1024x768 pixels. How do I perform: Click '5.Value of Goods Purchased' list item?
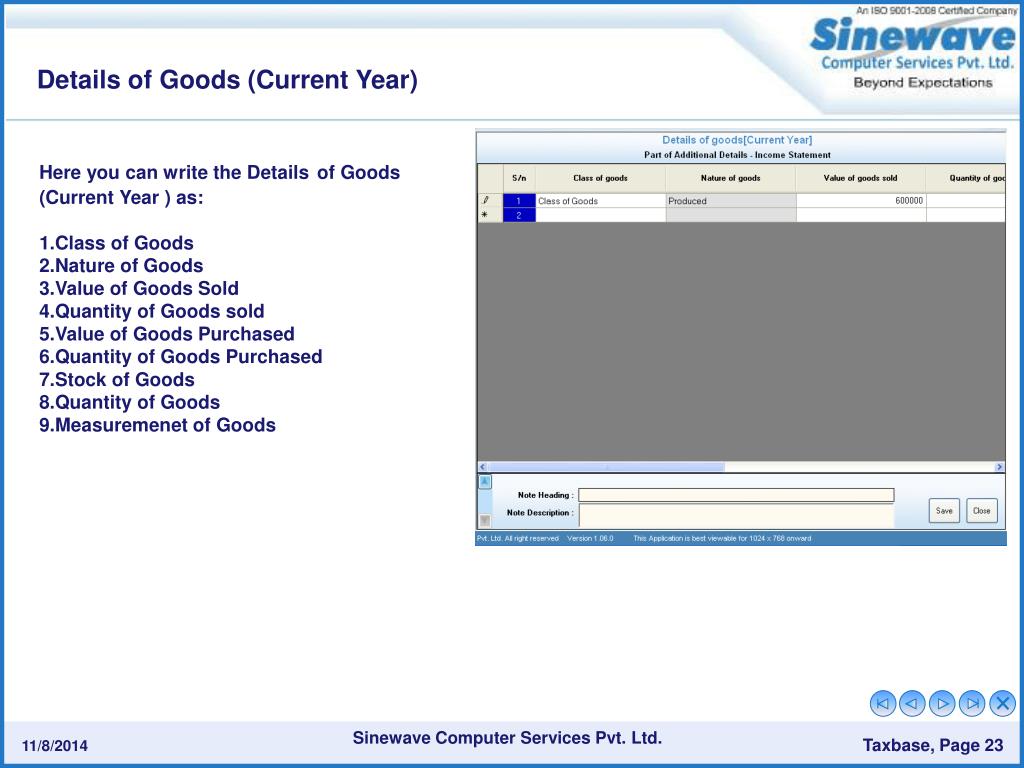[x=167, y=334]
